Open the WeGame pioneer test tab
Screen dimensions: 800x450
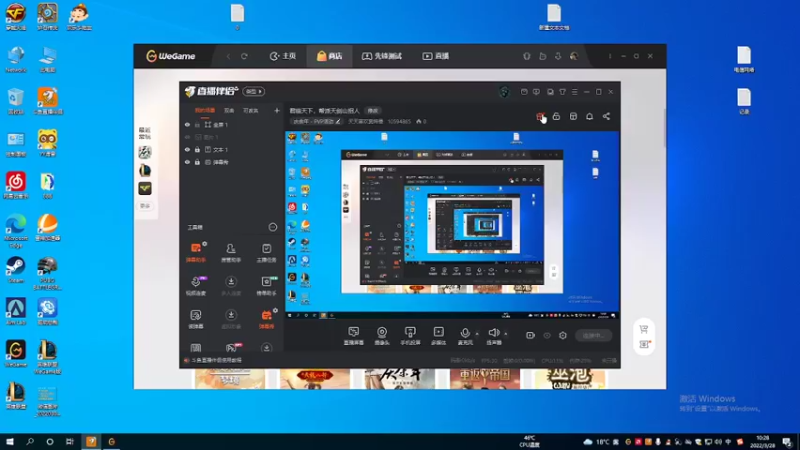[382, 56]
